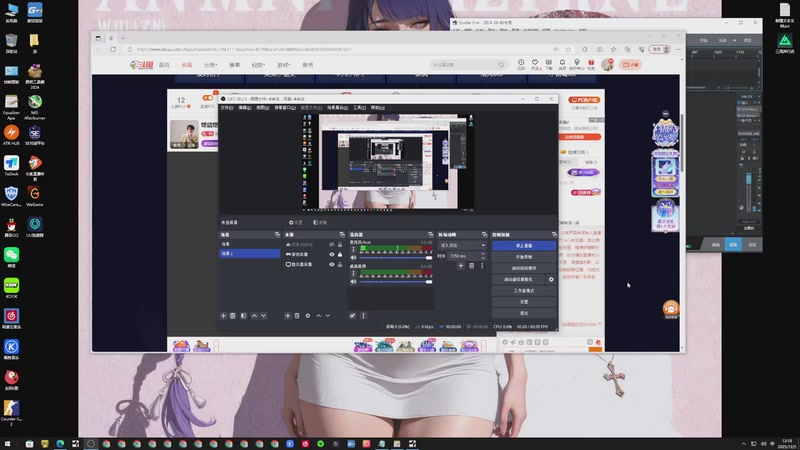Open the OBS Tools menu

coord(359,108)
